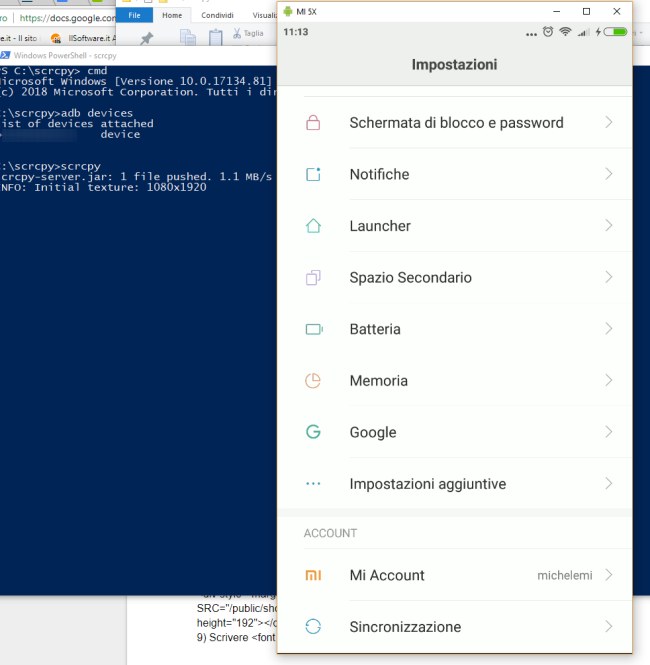The image size is (650, 665).
Task: Expand the Spazio Secondario row chevron
Action: [x=608, y=277]
